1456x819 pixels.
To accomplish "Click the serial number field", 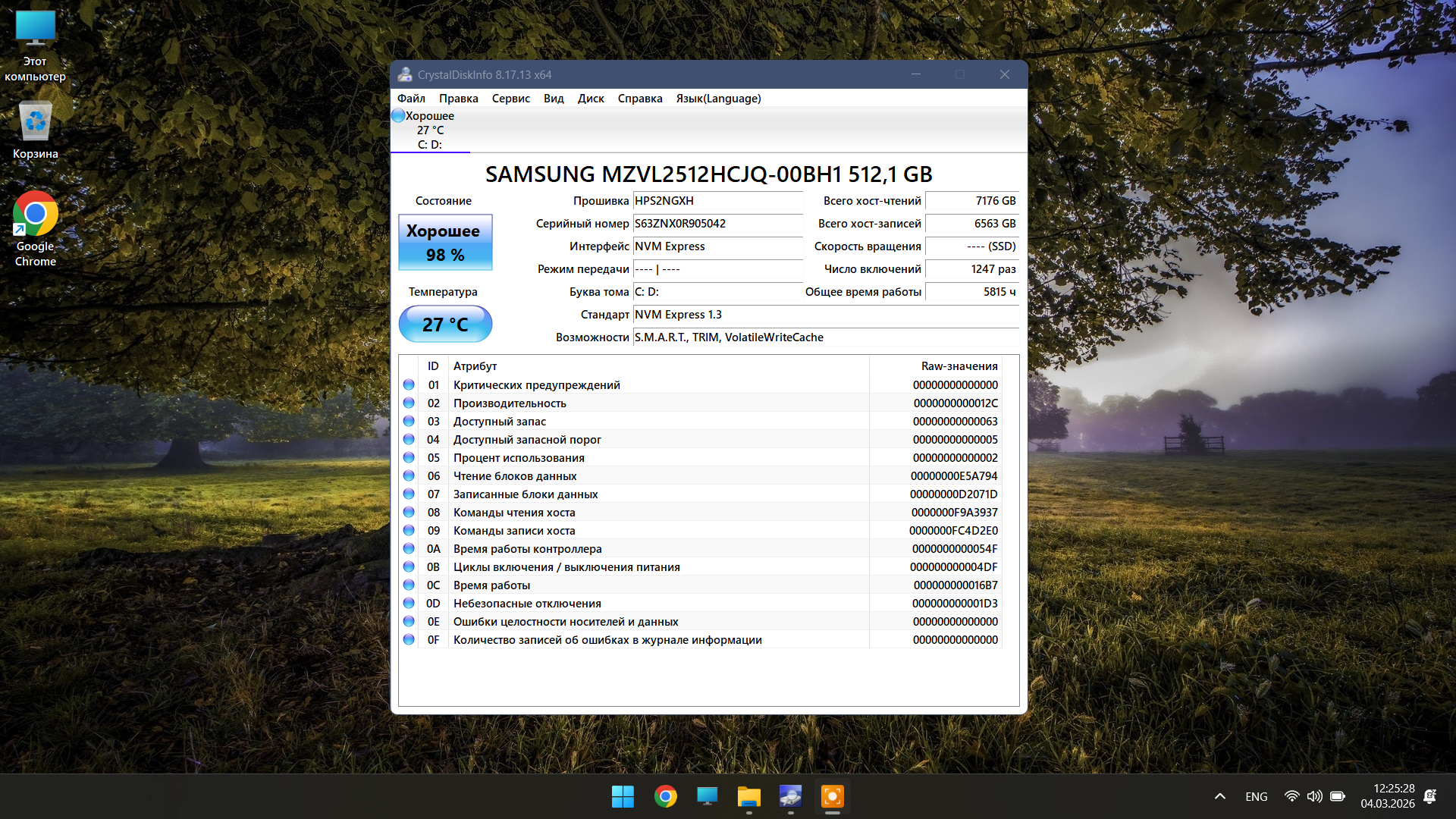I will (717, 224).
